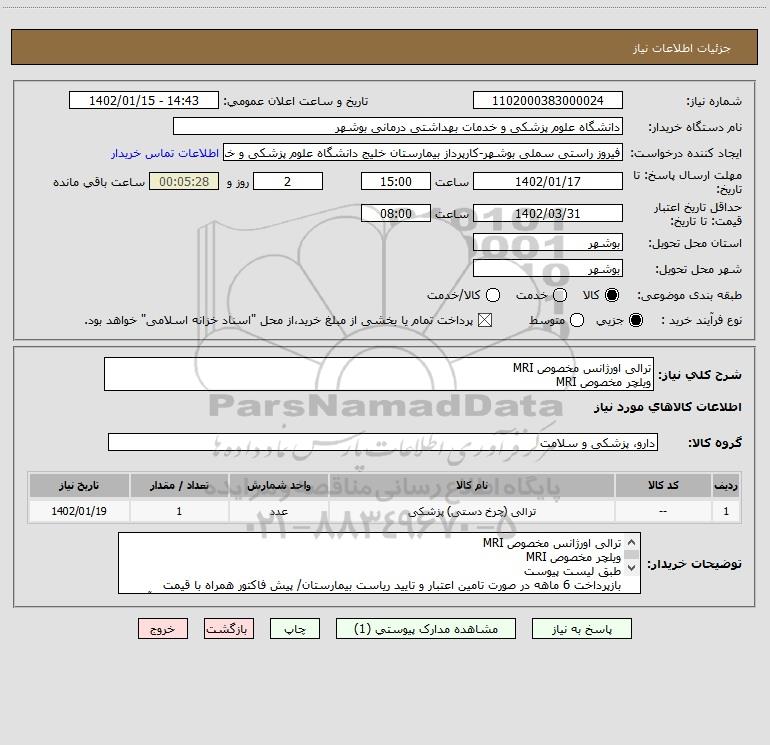
Task: Select the کالا radio button
Action: click(612, 295)
